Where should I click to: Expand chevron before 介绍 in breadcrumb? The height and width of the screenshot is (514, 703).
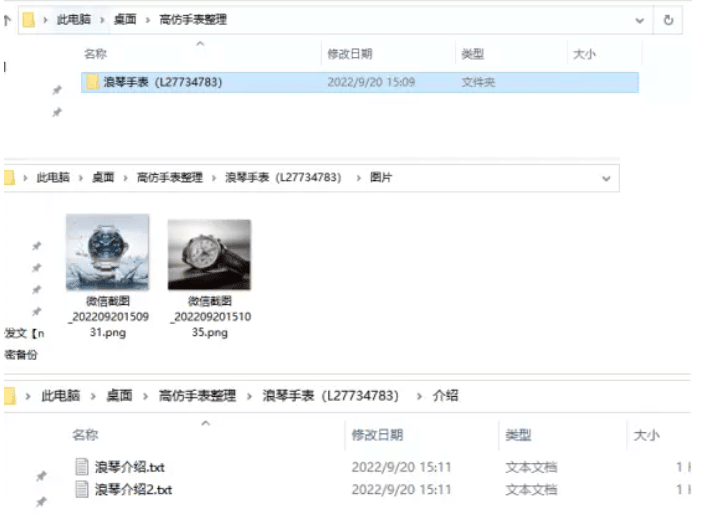419,396
